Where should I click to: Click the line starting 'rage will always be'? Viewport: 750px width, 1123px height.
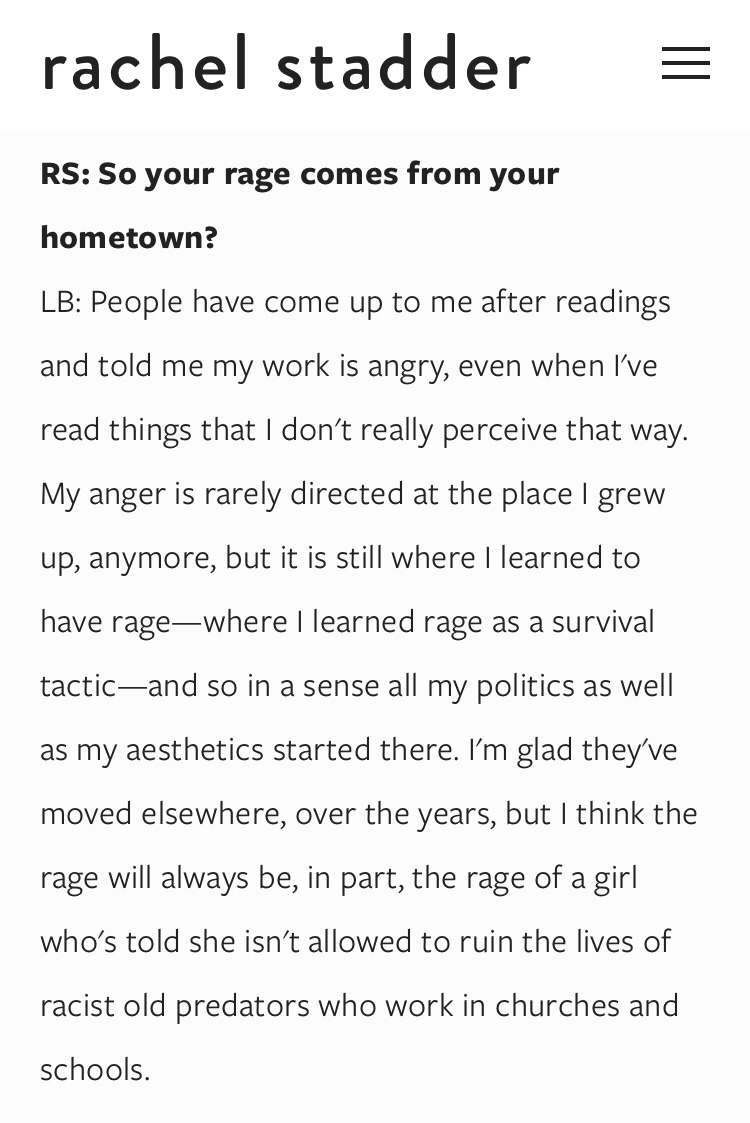click(x=338, y=878)
